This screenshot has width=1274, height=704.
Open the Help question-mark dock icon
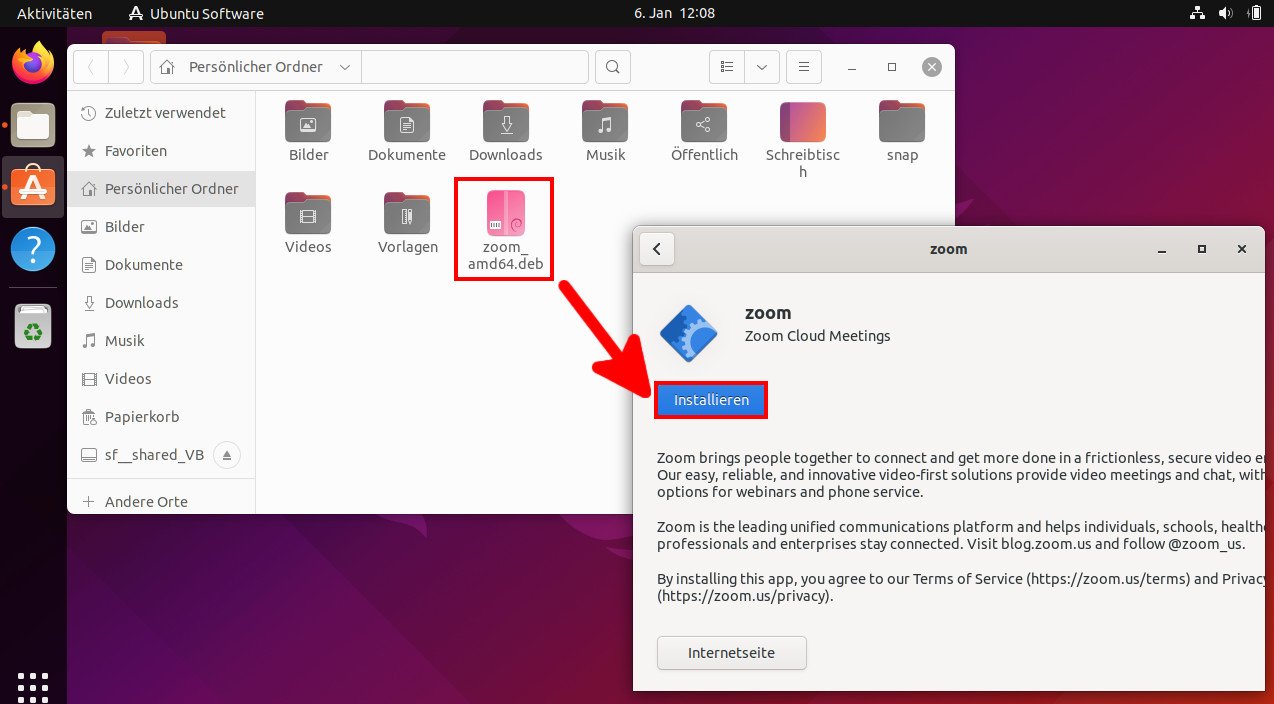[x=31, y=248]
